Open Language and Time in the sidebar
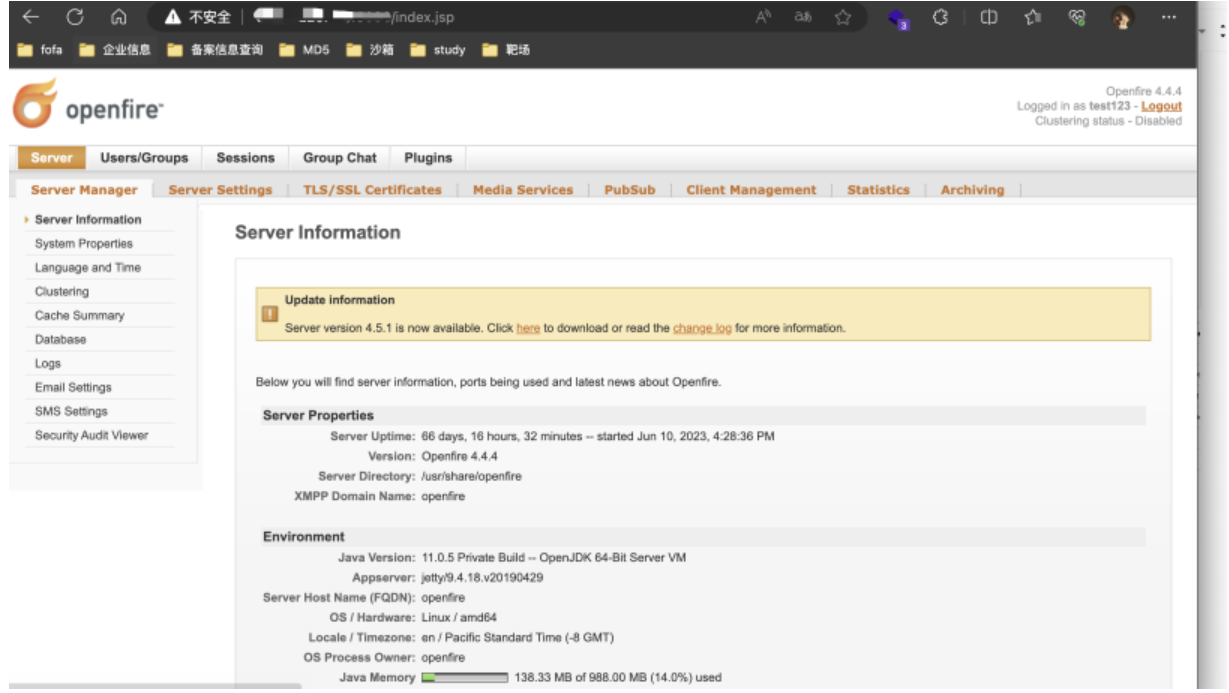This screenshot has width=1229, height=693. 88,268
